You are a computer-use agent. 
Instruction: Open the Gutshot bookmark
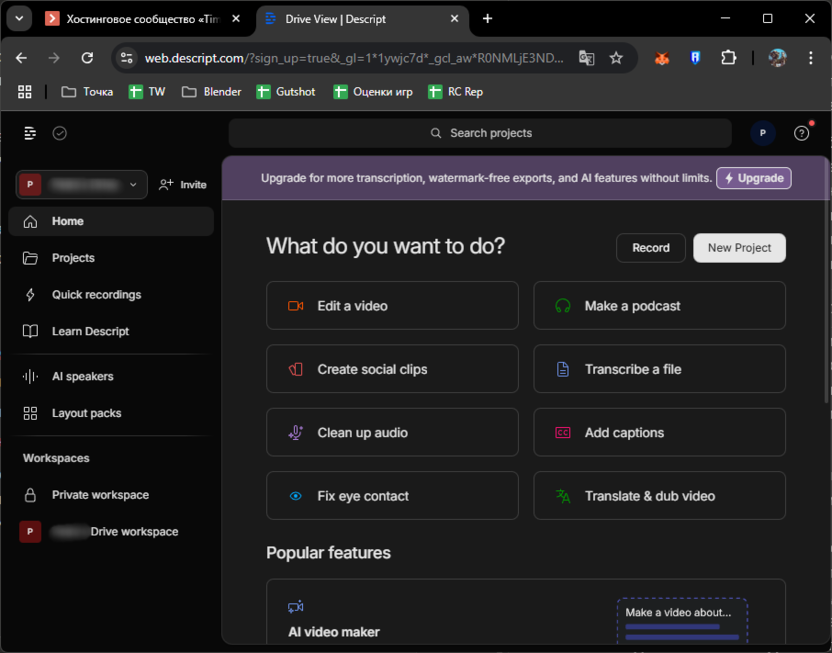point(286,92)
